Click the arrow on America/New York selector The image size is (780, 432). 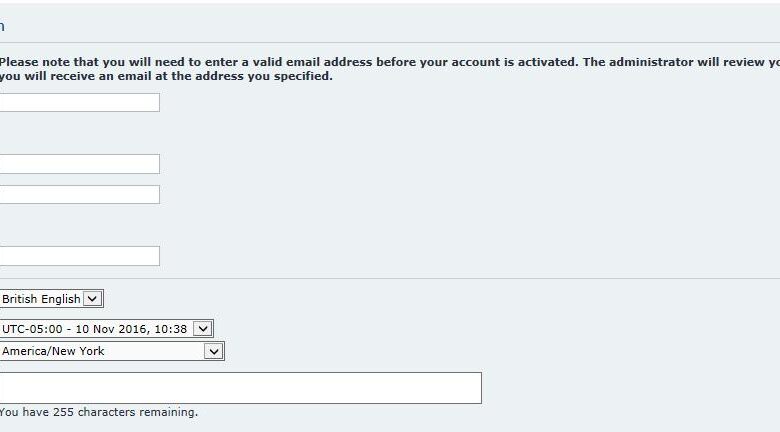(213, 351)
